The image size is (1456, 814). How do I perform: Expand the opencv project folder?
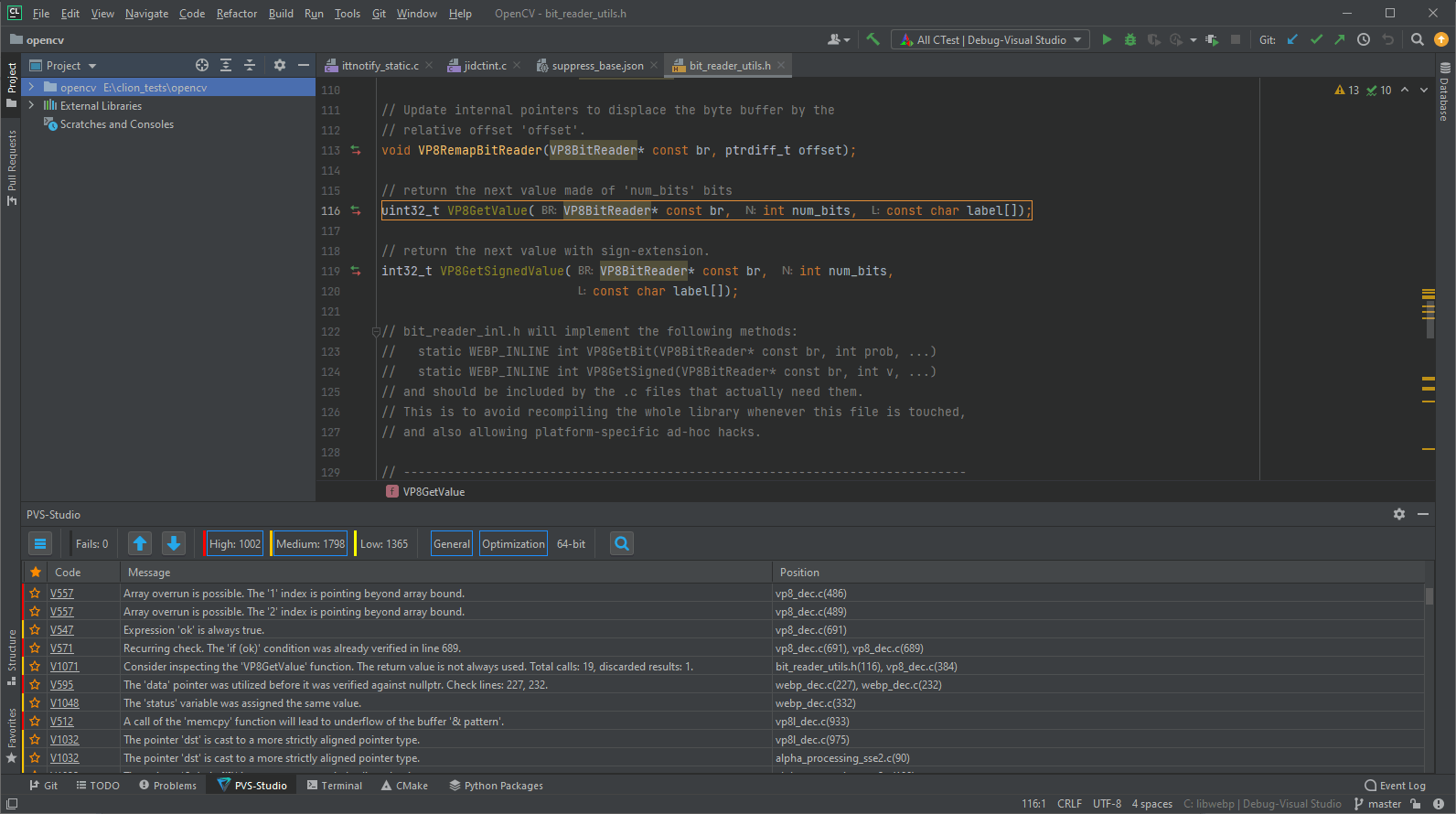pyautogui.click(x=31, y=87)
